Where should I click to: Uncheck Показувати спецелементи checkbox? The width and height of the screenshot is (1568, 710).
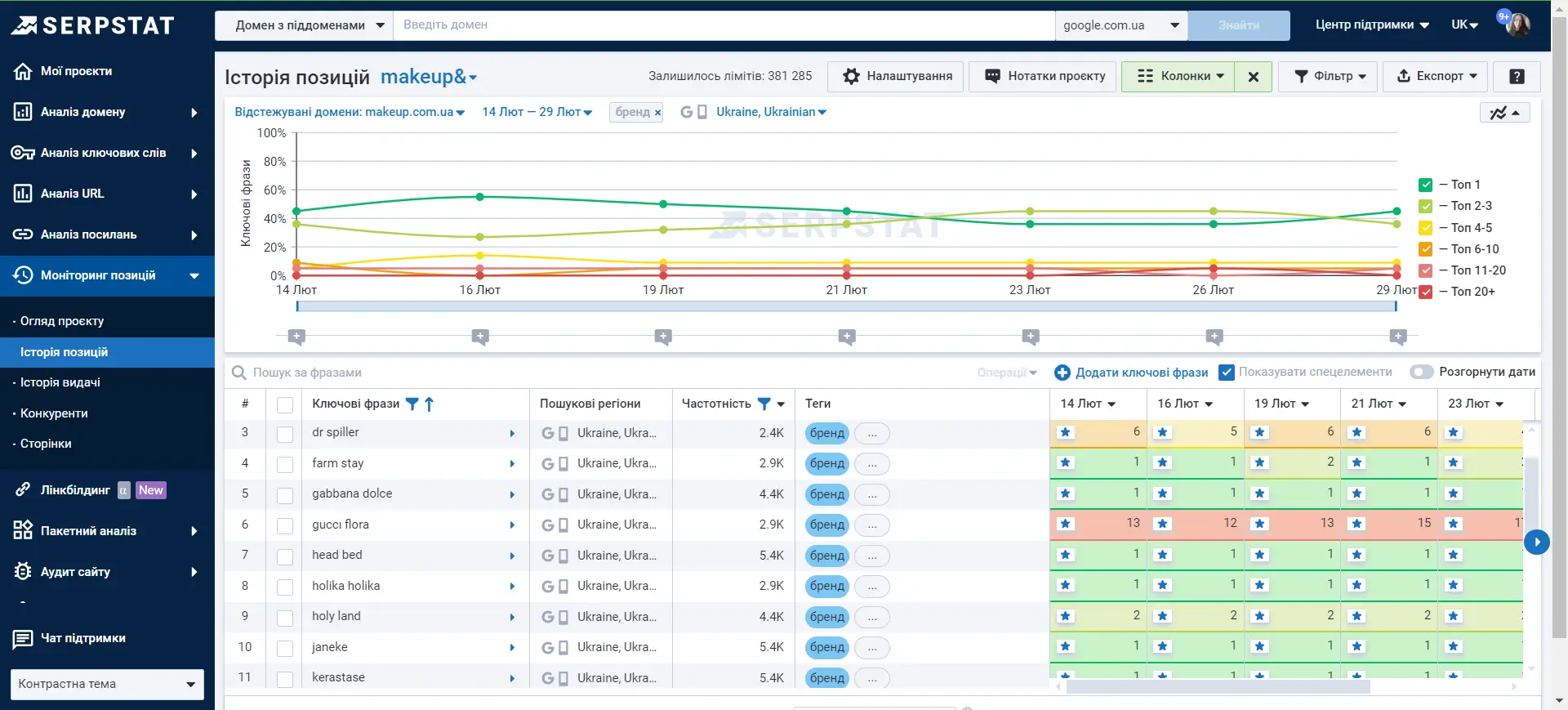(1226, 373)
